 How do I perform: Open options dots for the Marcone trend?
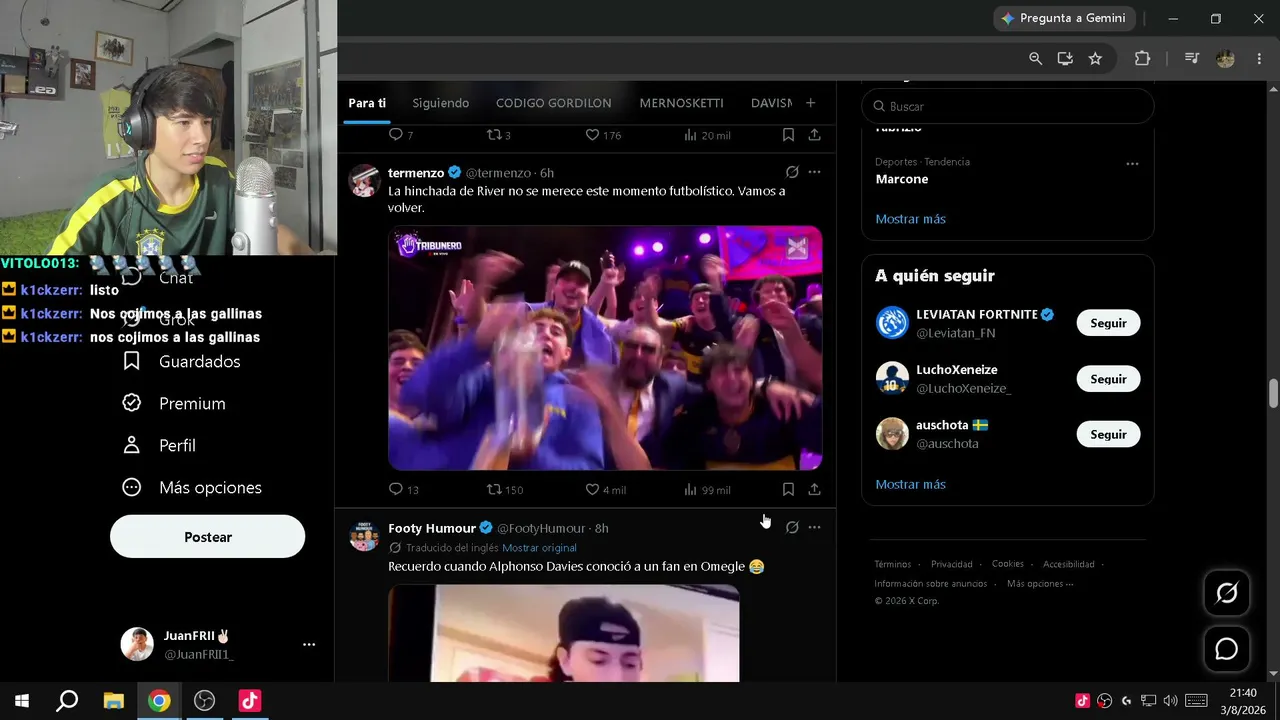click(x=1132, y=163)
